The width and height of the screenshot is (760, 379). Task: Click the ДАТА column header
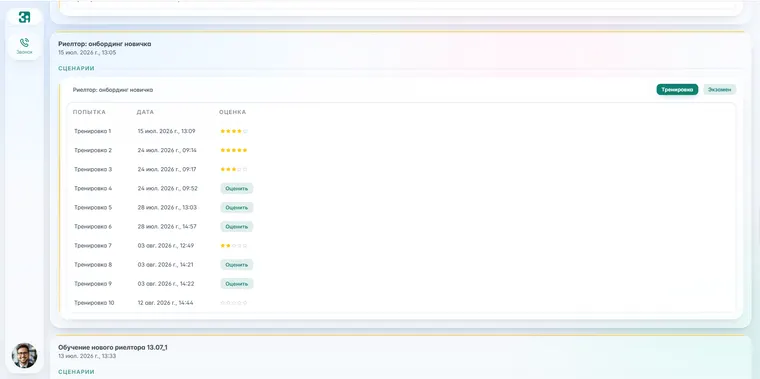tap(145, 112)
